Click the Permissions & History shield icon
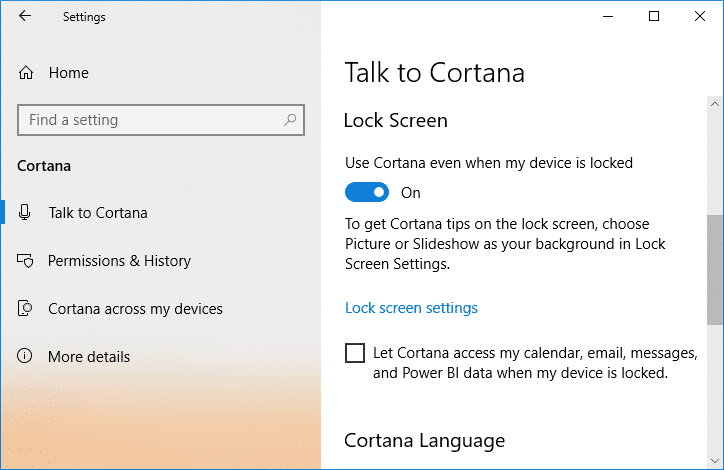The image size is (724, 470). [x=25, y=261]
